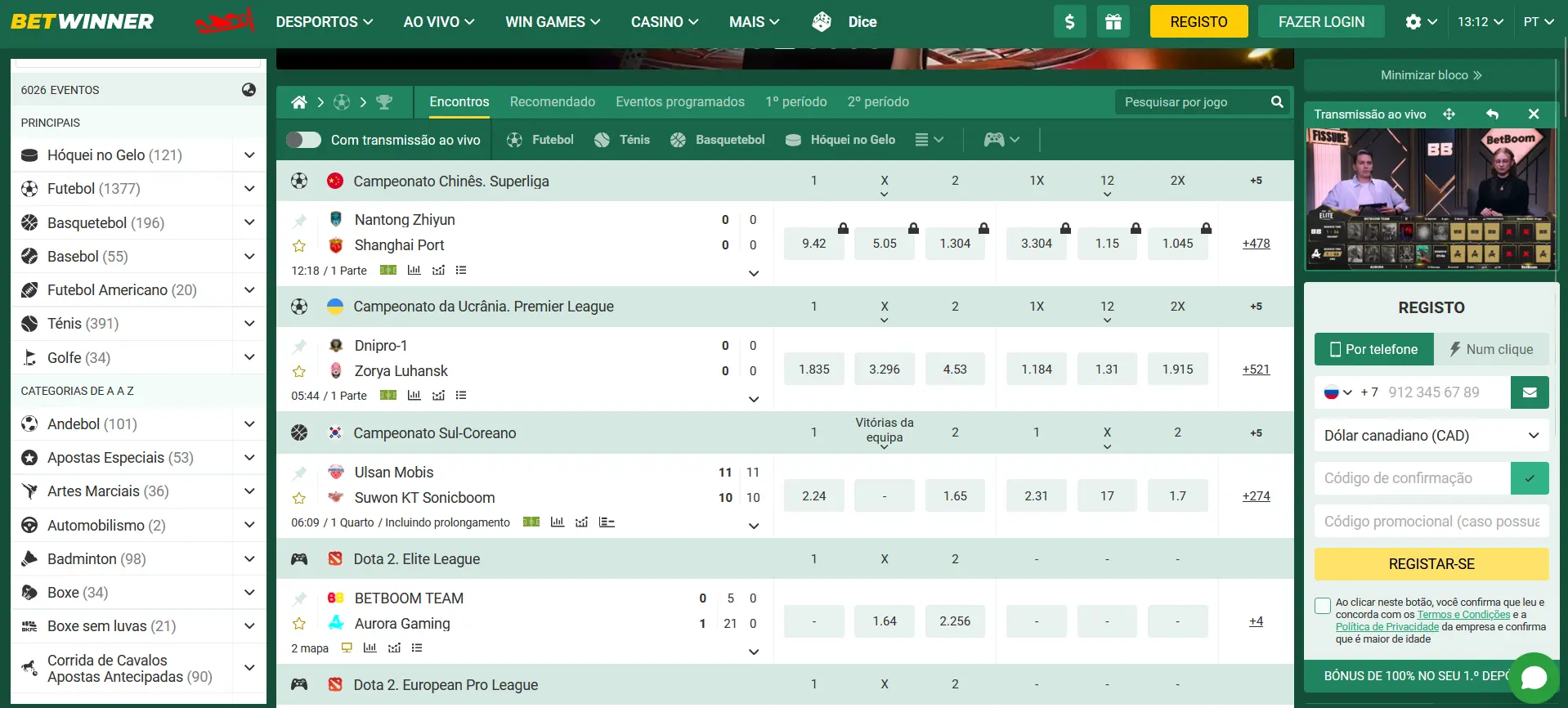The image size is (1568, 708).
Task: Open the dollar deposit icon
Action: 1069,22
